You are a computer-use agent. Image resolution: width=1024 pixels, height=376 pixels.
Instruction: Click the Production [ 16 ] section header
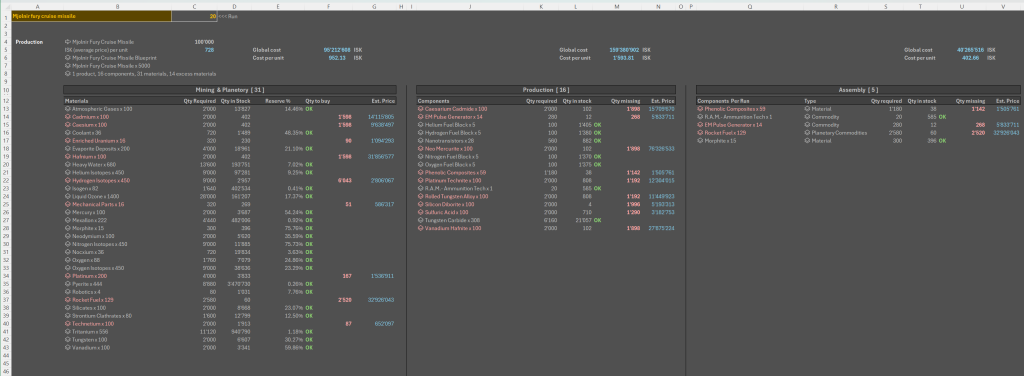click(x=547, y=89)
